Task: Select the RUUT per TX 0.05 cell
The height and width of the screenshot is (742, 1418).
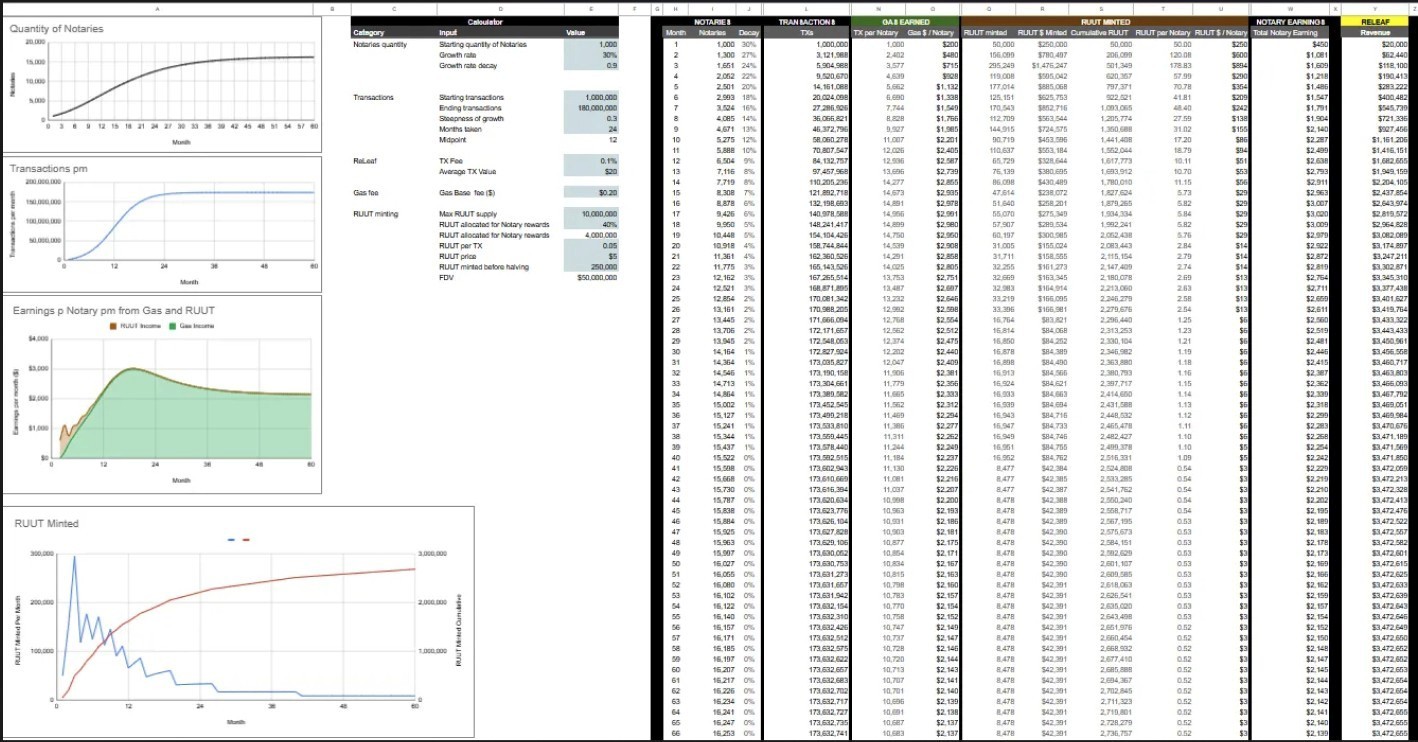Action: pyautogui.click(x=591, y=245)
